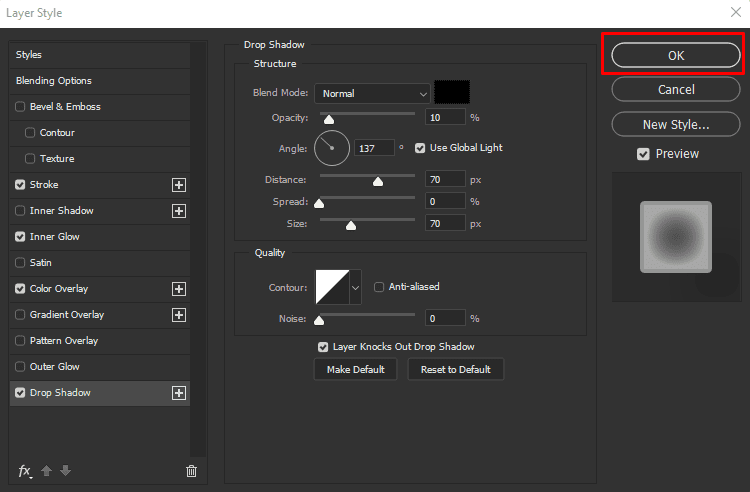Enable Anti-aliased checkbox
The height and width of the screenshot is (492, 750).
[379, 287]
